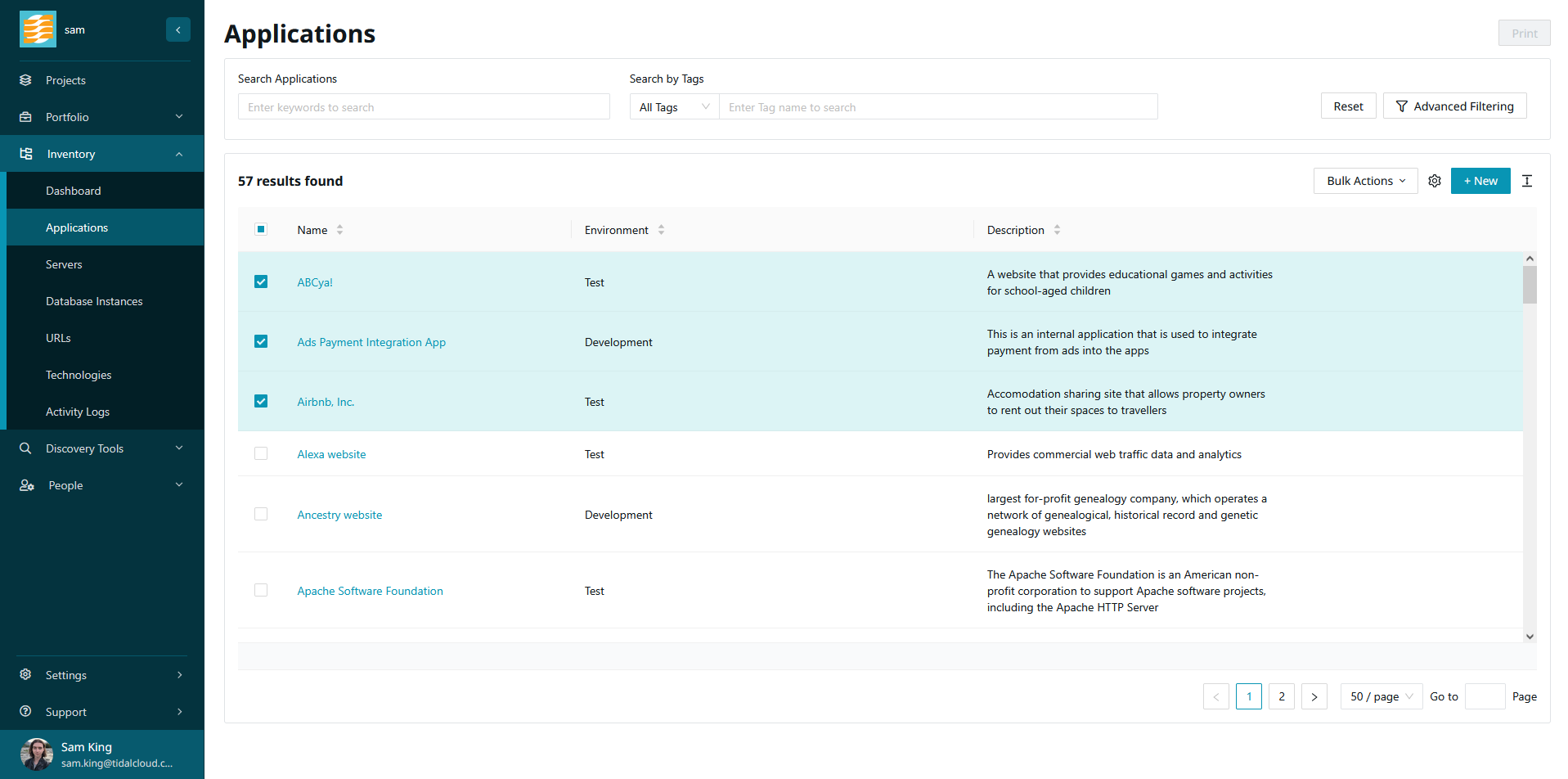Click the Advanced Filtering button
Screen dimensions: 1568x779
pyautogui.click(x=1454, y=106)
